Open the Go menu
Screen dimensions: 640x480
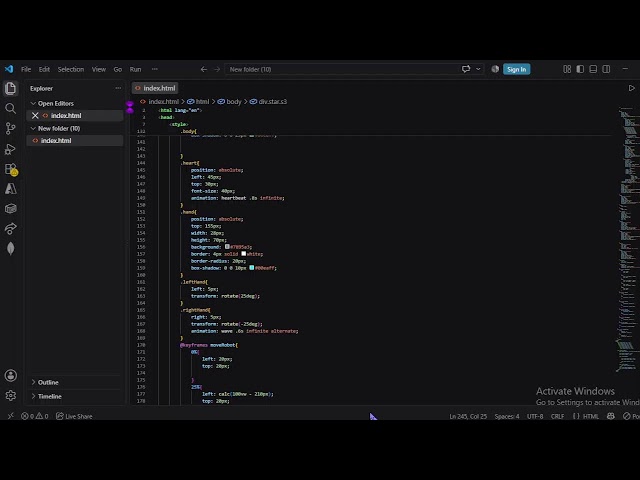pyautogui.click(x=118, y=69)
